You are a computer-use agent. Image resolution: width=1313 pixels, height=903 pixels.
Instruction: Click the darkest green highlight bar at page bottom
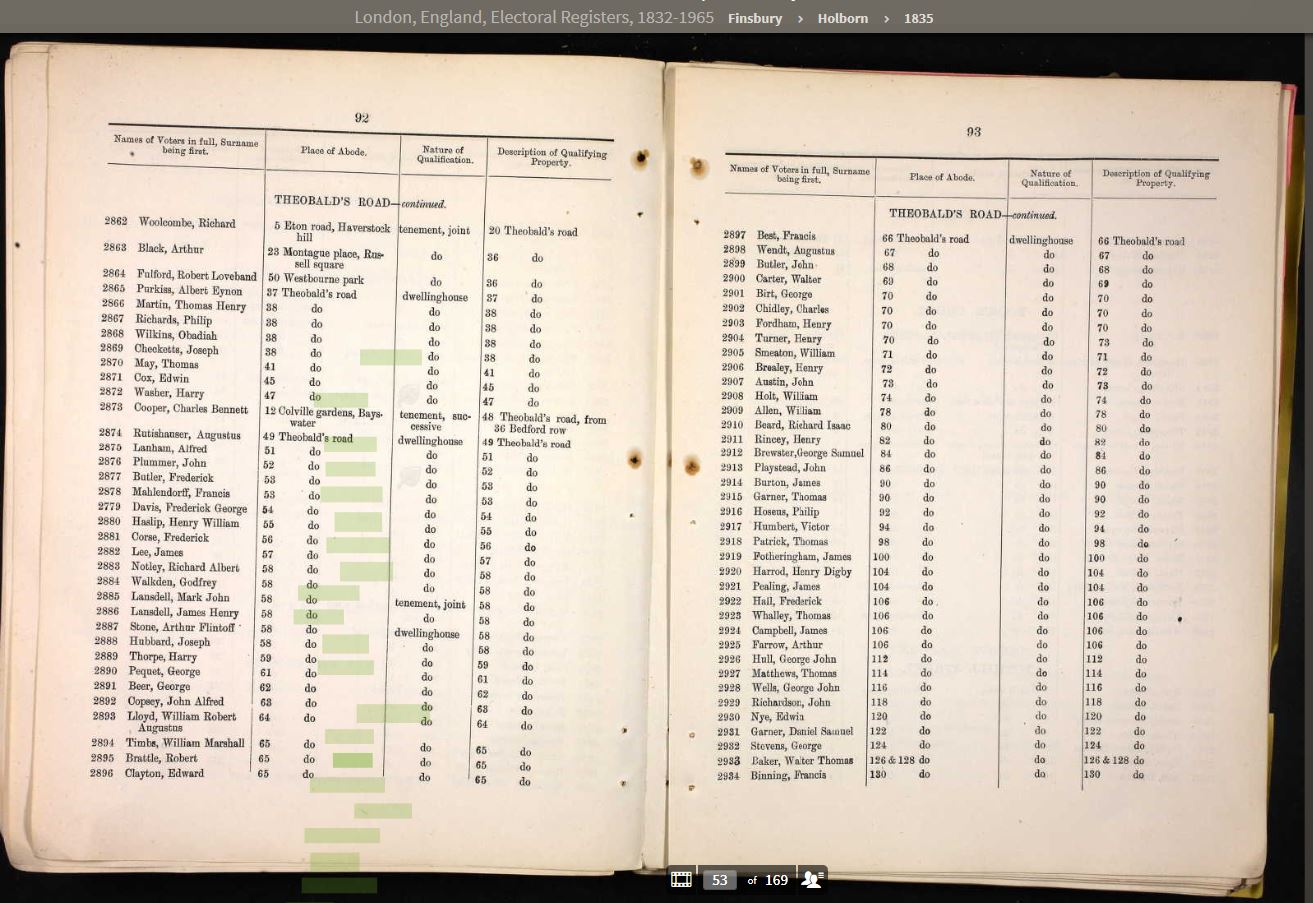click(x=339, y=885)
